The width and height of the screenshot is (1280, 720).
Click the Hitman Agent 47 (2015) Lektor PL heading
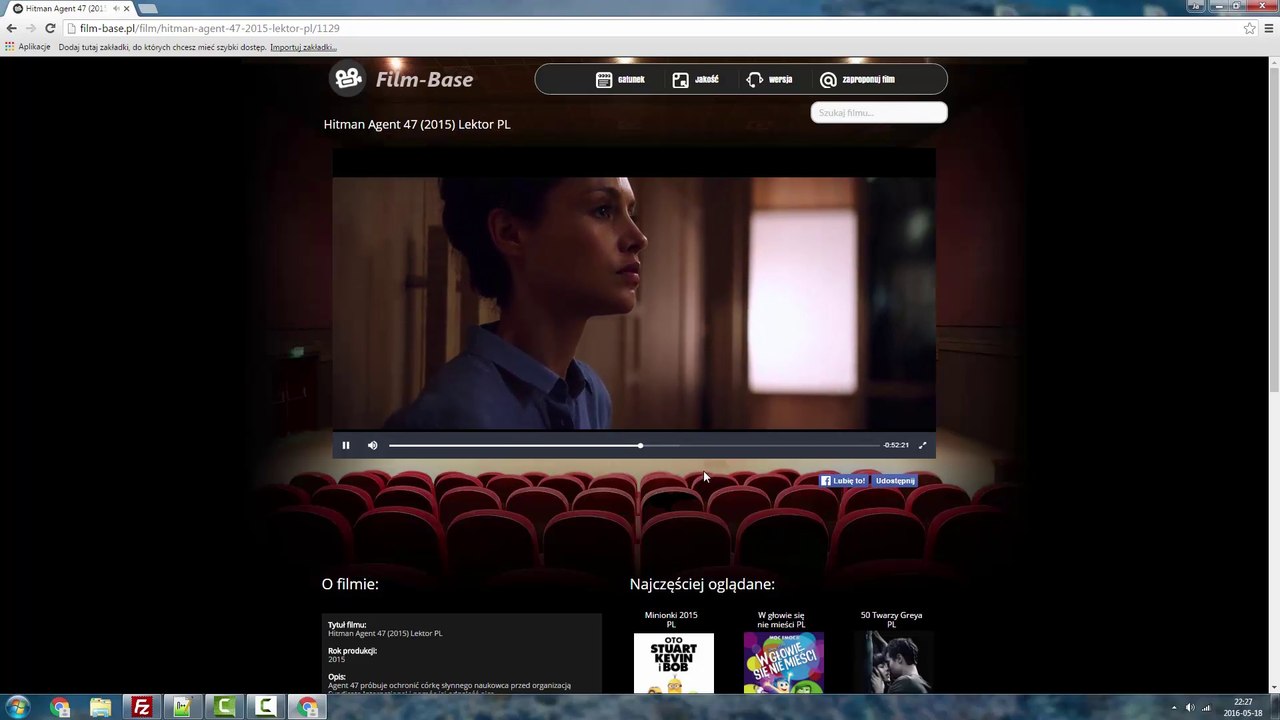pos(417,124)
